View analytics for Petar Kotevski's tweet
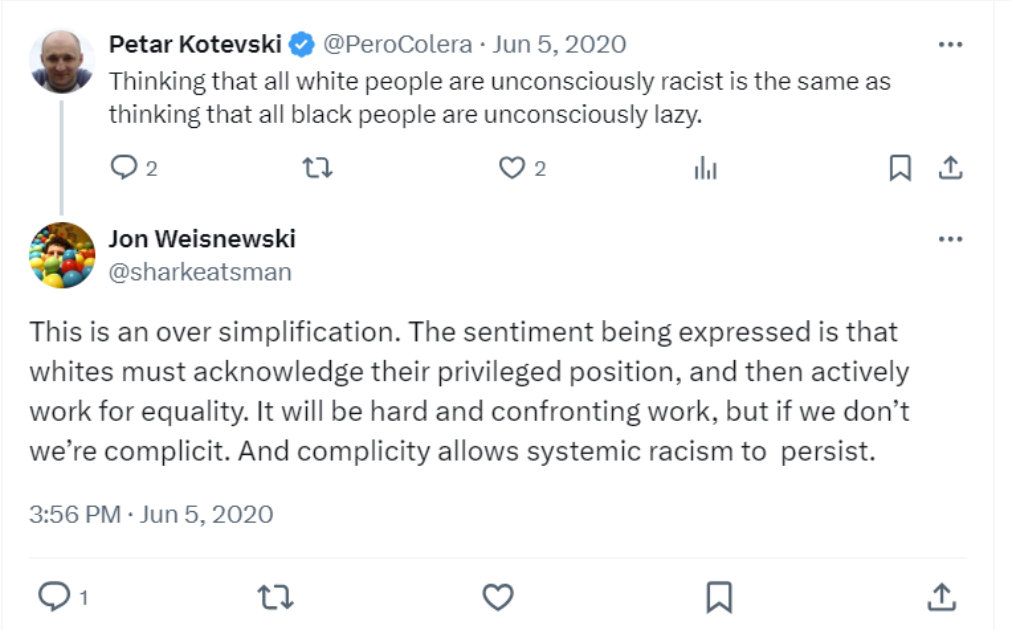 pyautogui.click(x=706, y=168)
